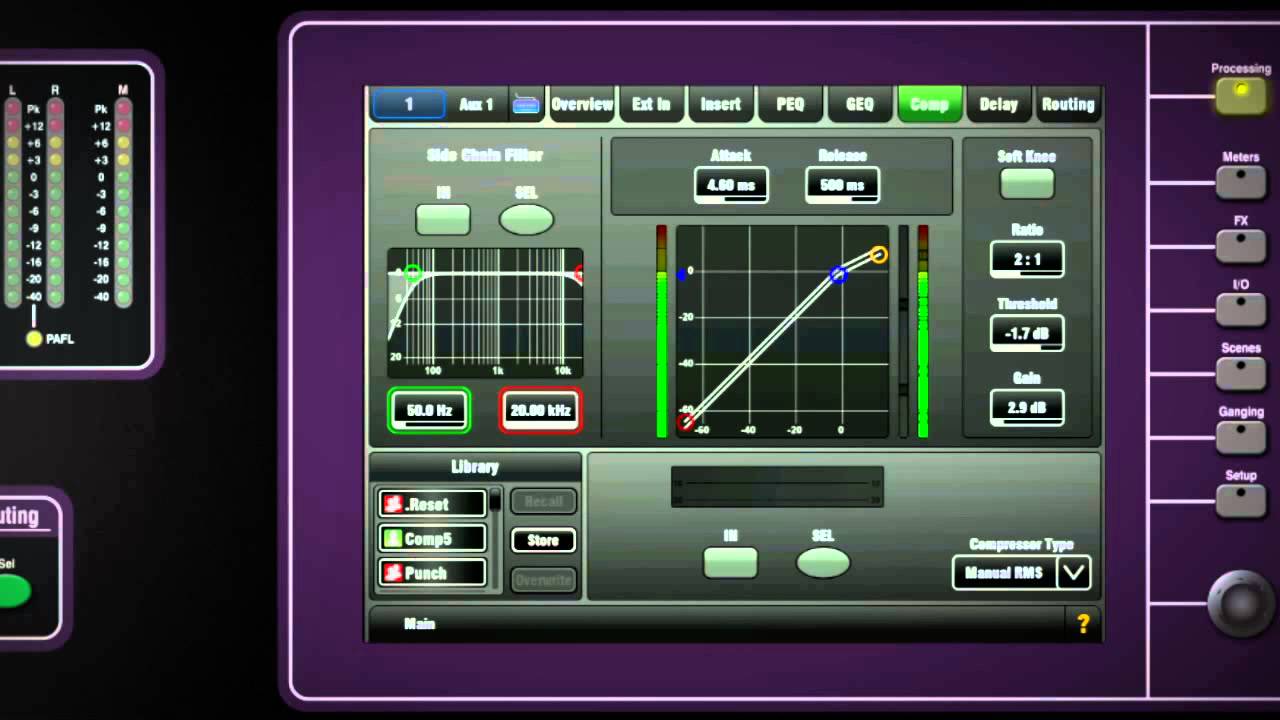This screenshot has height=720, width=1280.
Task: Tap the blue keyboard icon beside Aux 1
Action: 526,105
